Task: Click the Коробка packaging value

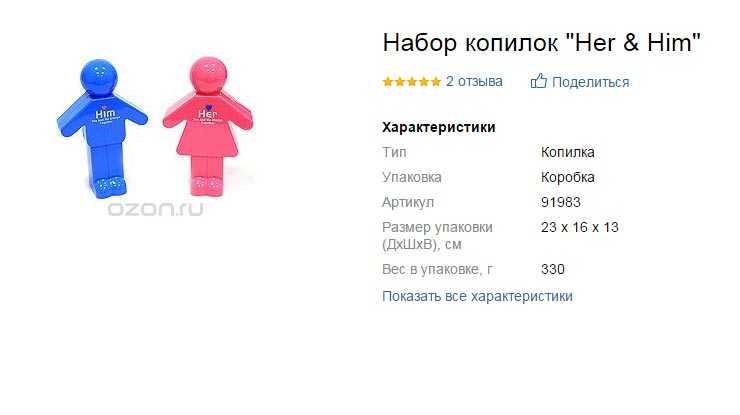Action: click(x=568, y=177)
